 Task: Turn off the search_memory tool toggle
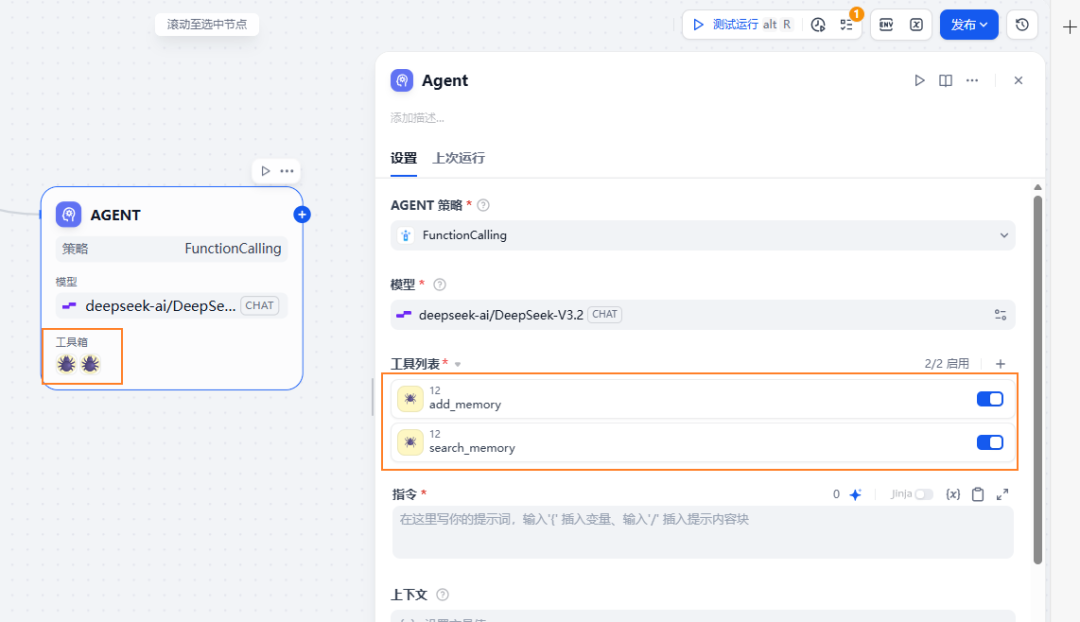pos(989,442)
